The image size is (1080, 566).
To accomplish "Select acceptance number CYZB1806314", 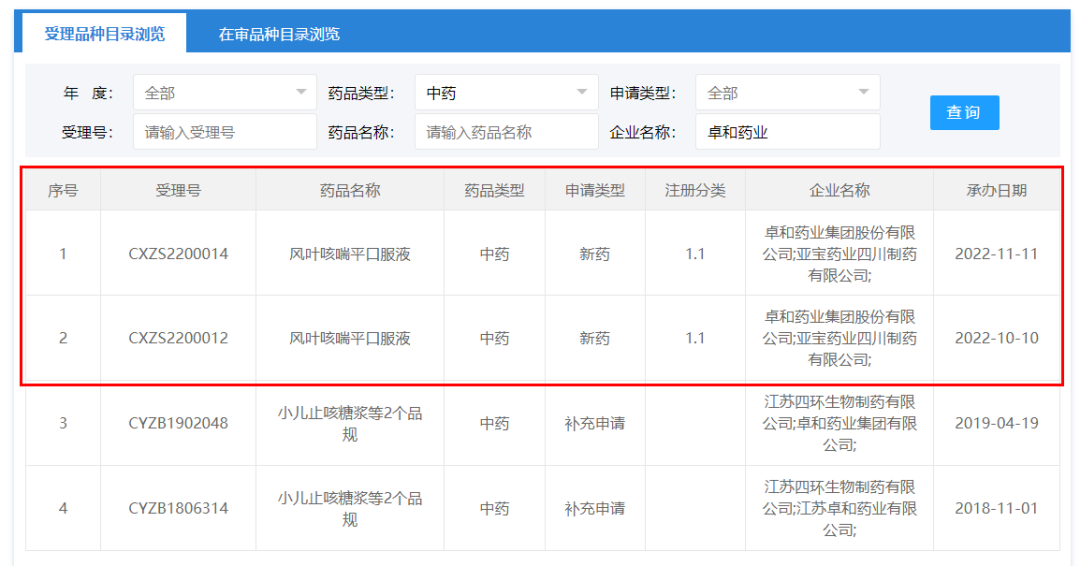I will (x=178, y=509).
